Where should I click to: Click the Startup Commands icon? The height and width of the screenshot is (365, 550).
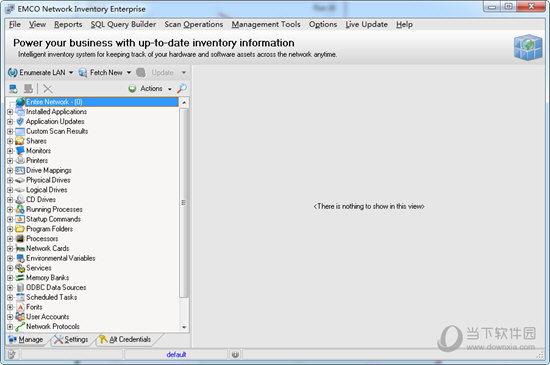(20, 219)
